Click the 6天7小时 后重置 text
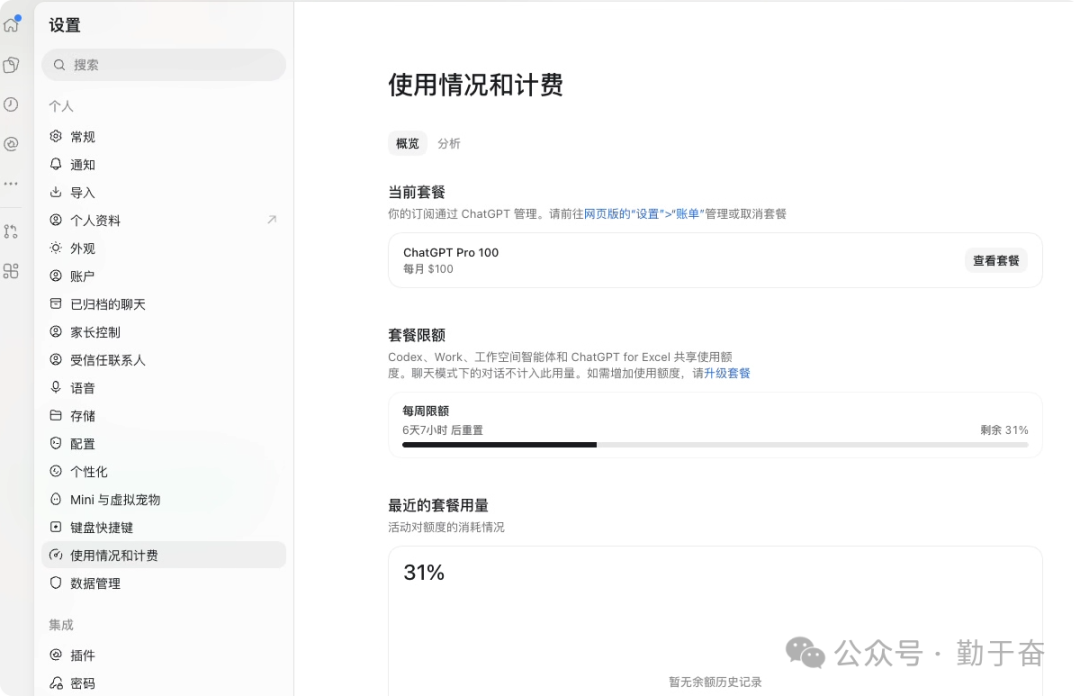This screenshot has height=696, width=1080. pos(442,430)
